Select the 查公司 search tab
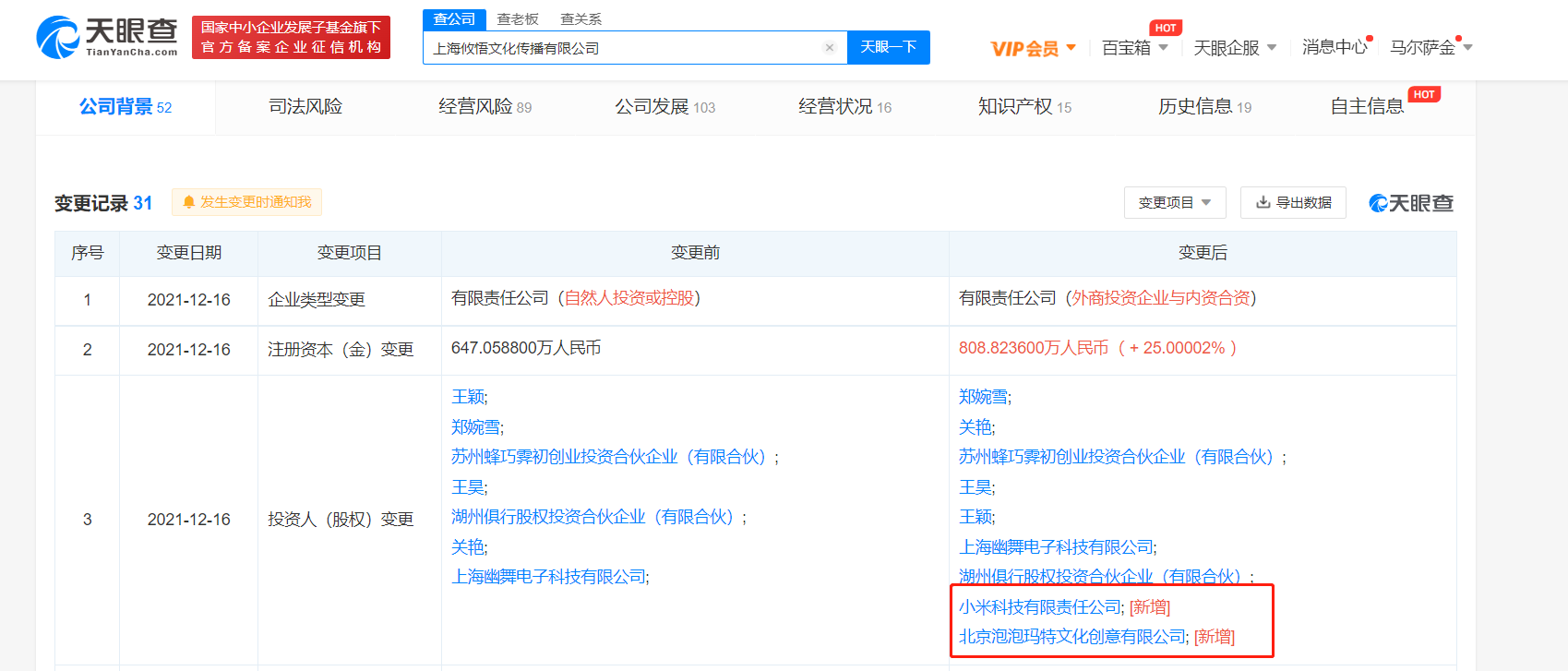 [x=454, y=19]
